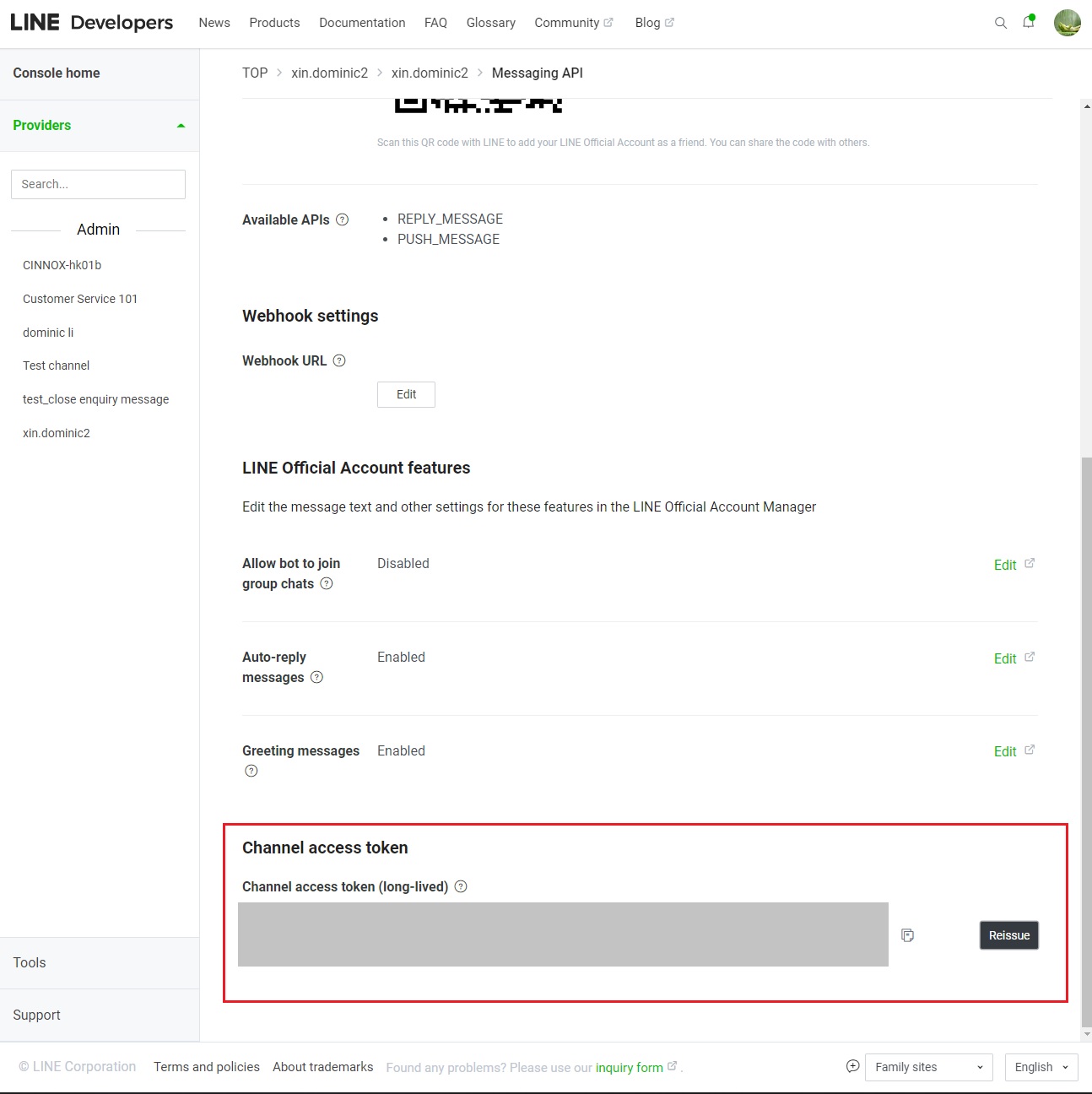Click the LINE Developers logo
The height and width of the screenshot is (1094, 1092).
pos(91,23)
